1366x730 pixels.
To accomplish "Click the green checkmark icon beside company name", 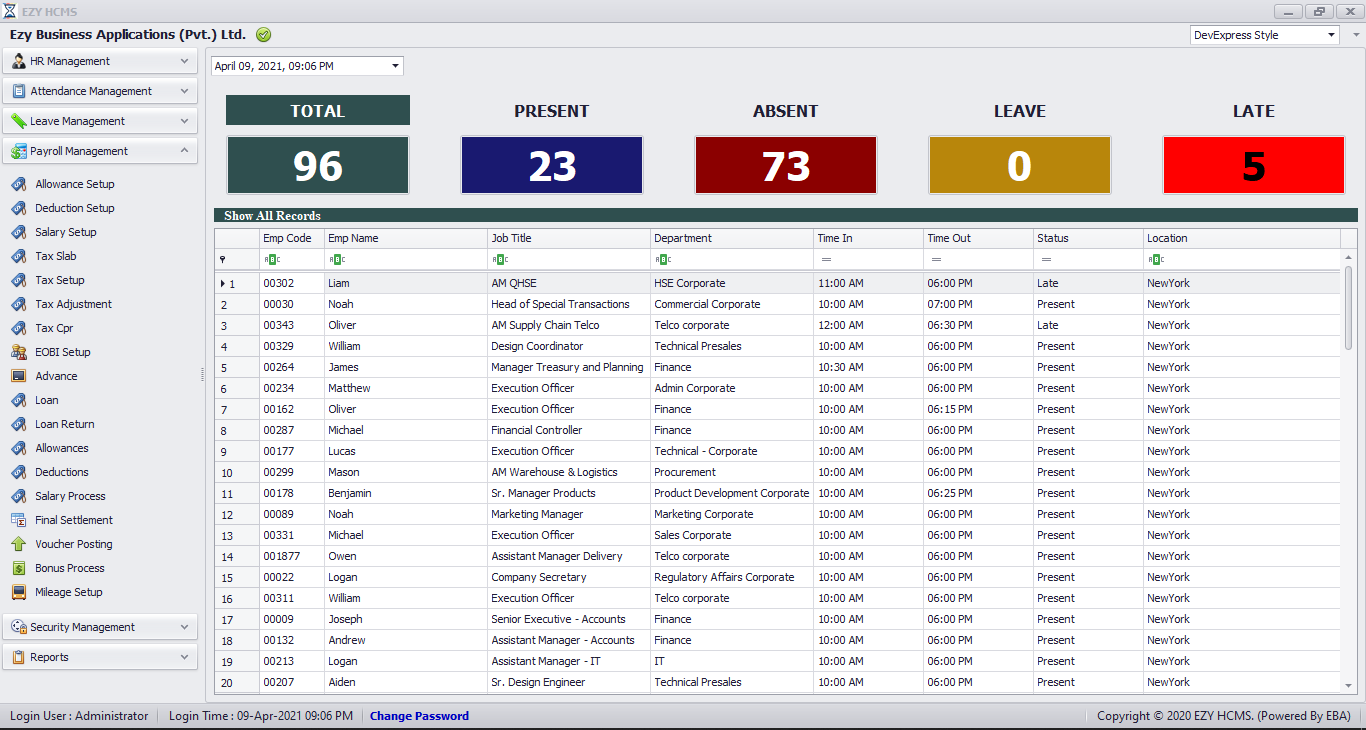I will pos(263,35).
